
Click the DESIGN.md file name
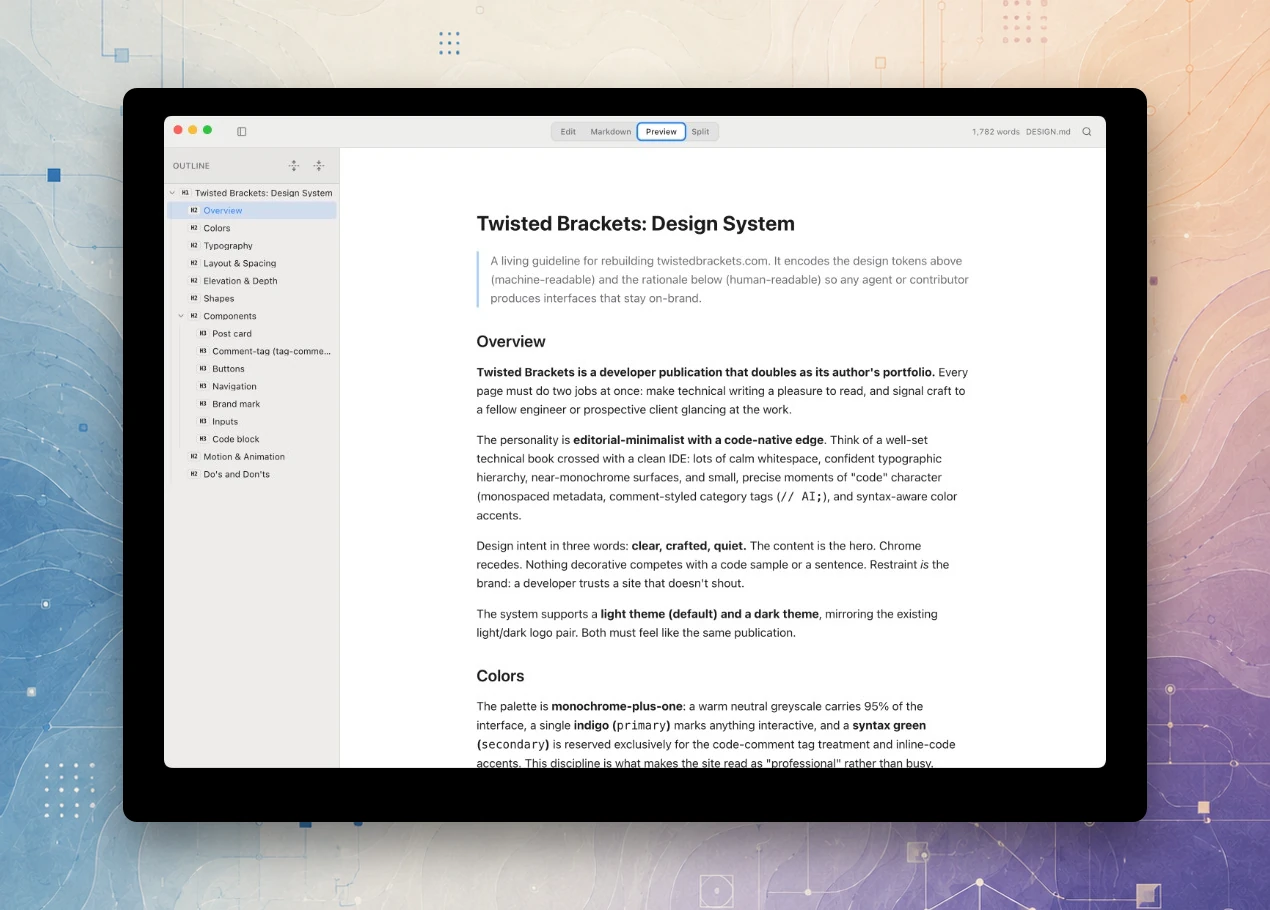click(x=1048, y=132)
